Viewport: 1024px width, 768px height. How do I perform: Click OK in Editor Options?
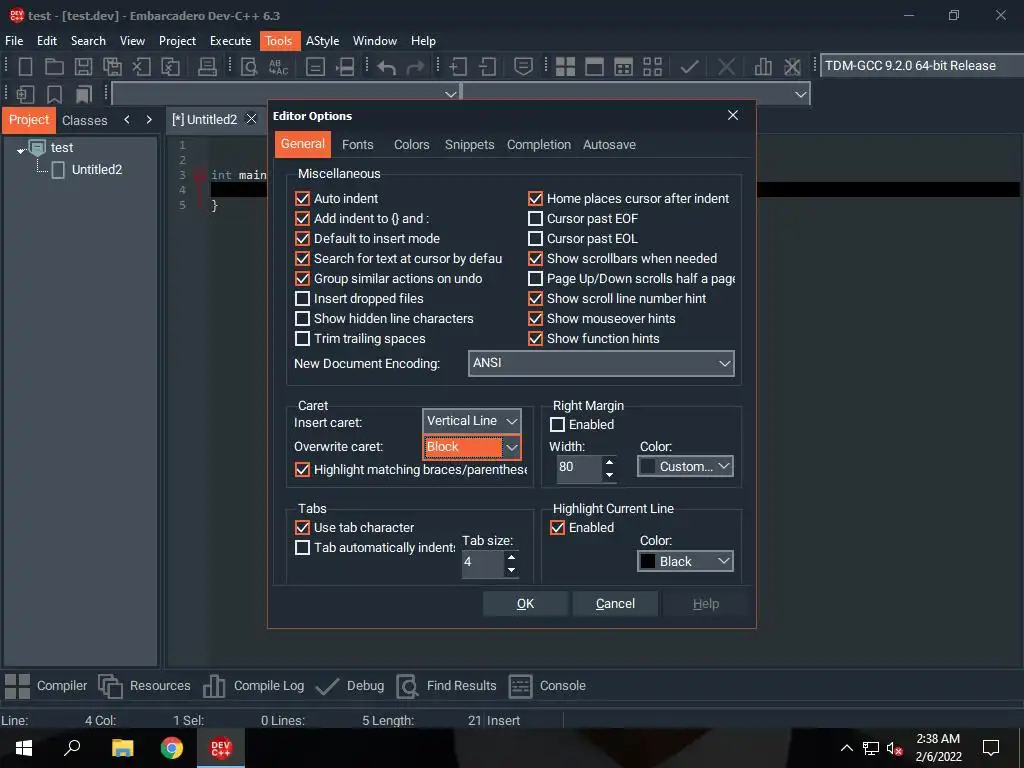pos(525,604)
